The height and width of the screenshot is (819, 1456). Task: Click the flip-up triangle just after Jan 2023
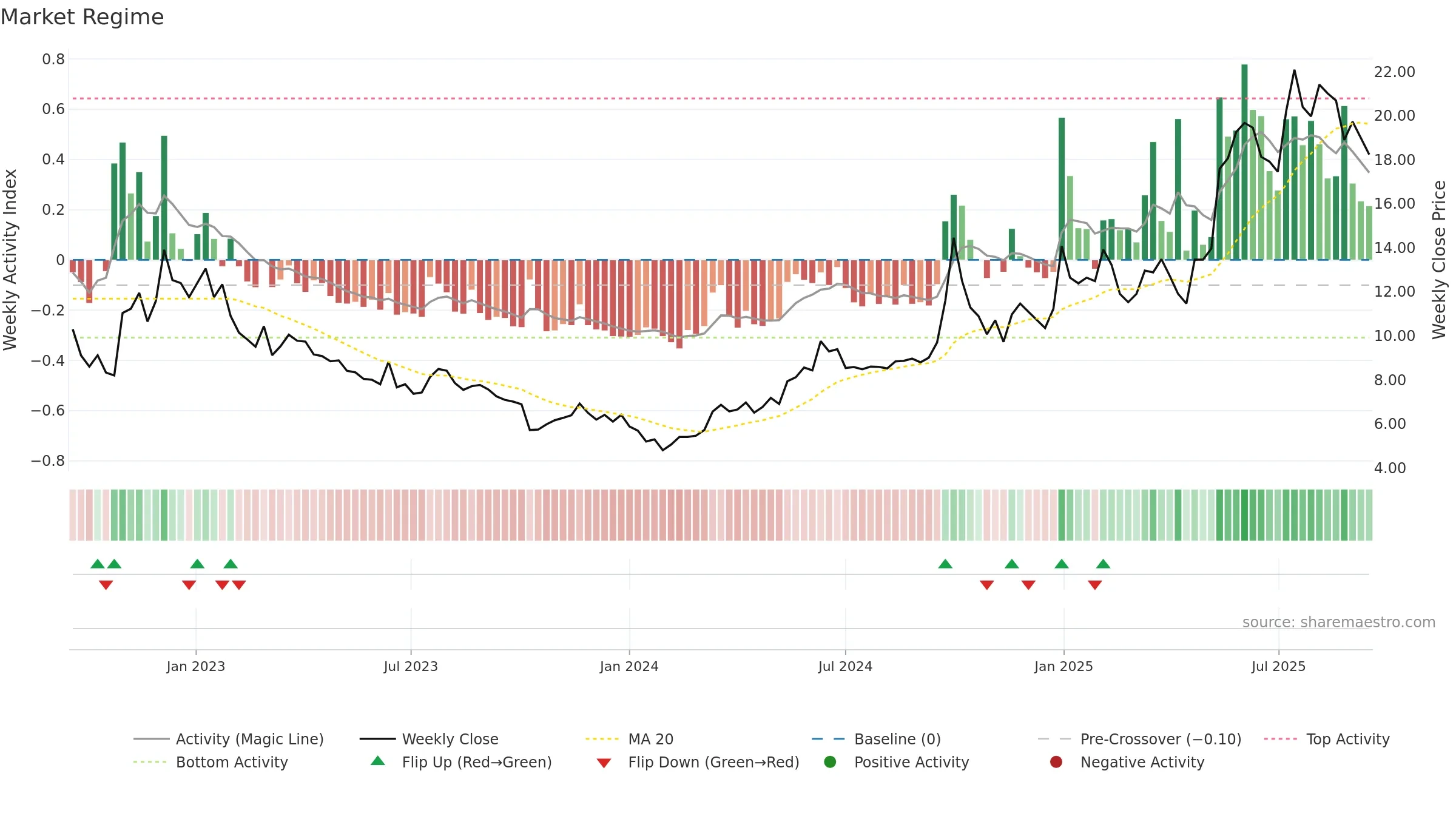pos(197,564)
